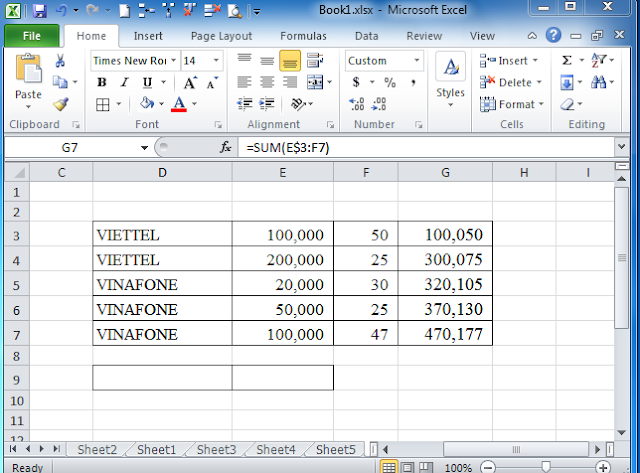The width and height of the screenshot is (640, 473).
Task: Open the font name dropdown
Action: coord(173,60)
